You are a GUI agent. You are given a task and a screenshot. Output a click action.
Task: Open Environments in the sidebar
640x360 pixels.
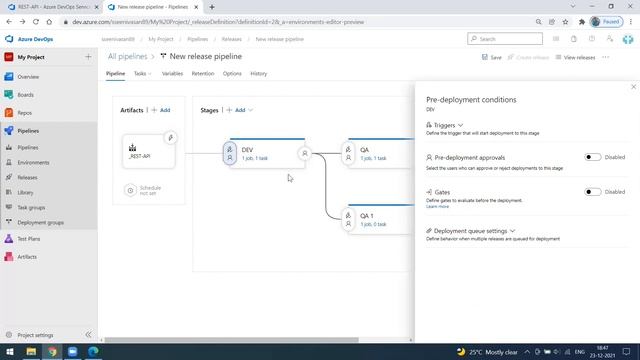[33, 162]
